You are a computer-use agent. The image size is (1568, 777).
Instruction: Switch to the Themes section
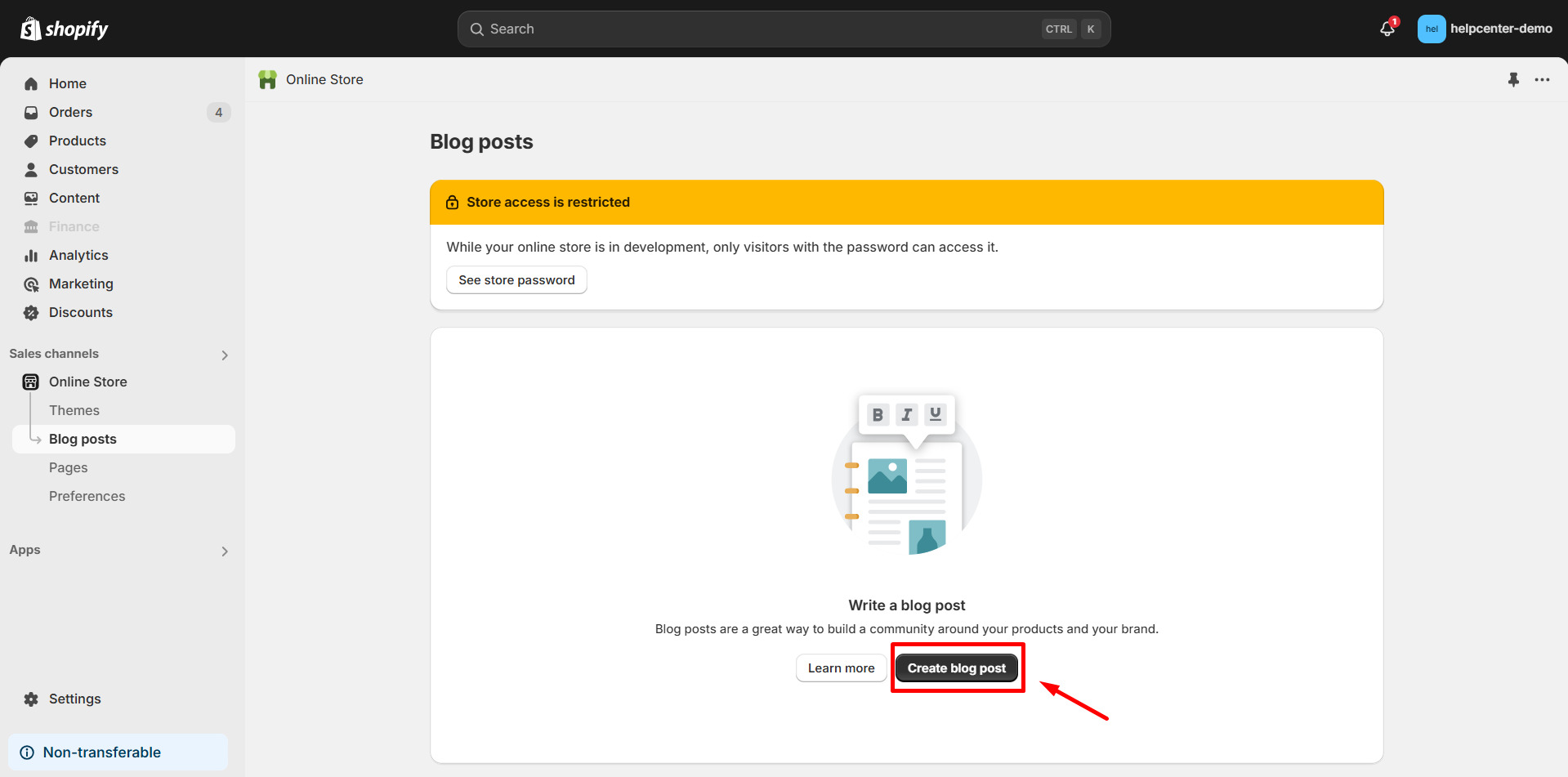74,410
